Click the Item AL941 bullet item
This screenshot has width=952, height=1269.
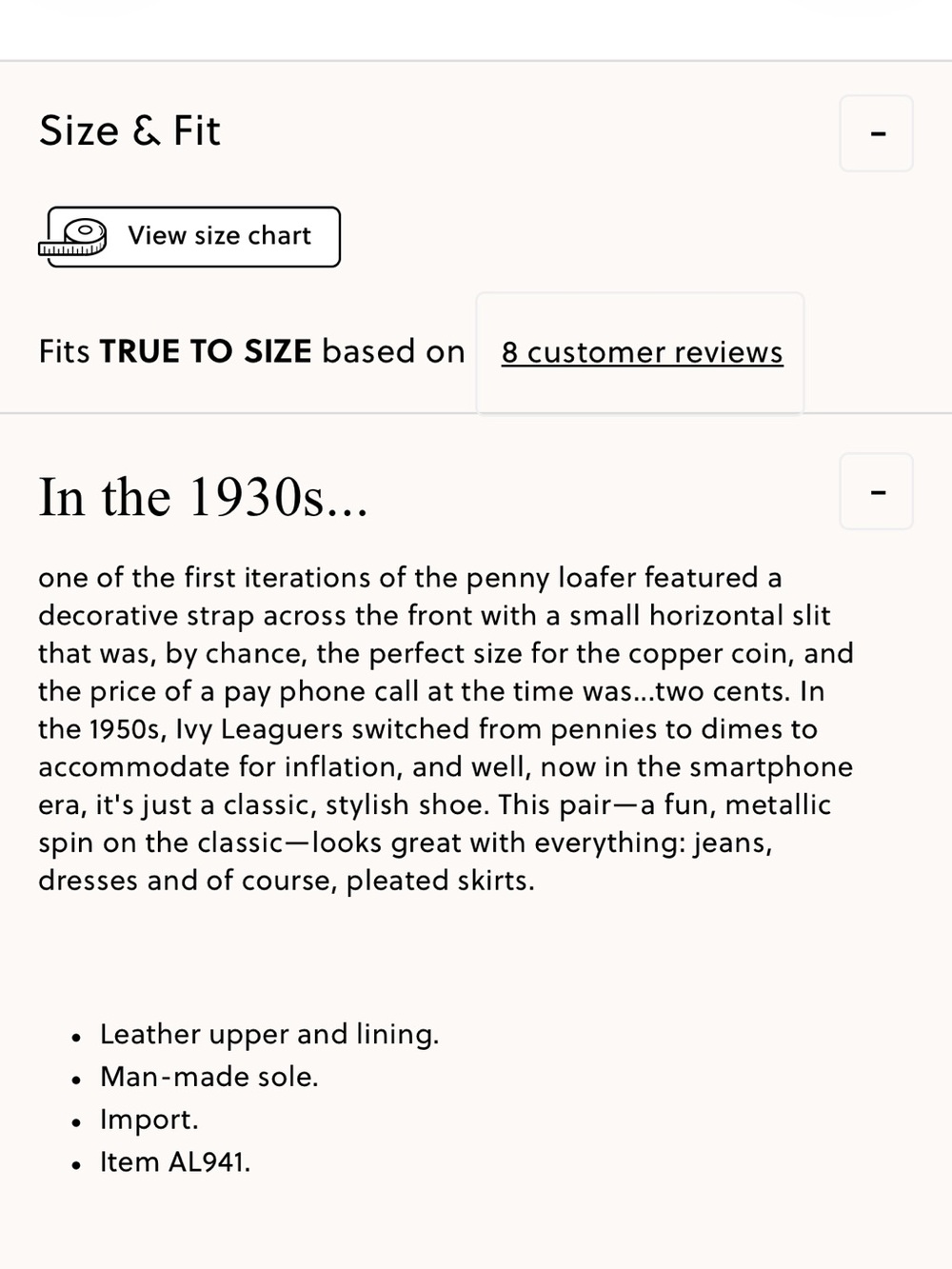[x=175, y=1161]
